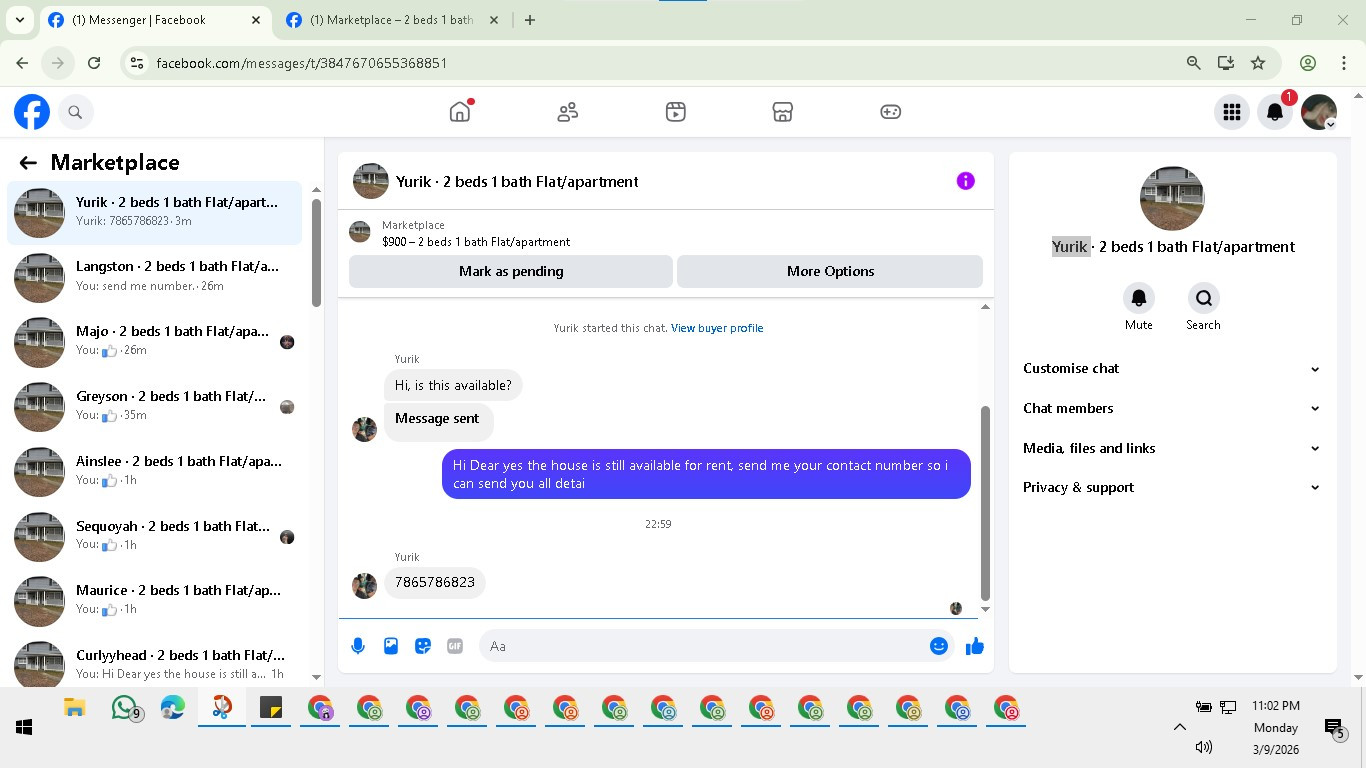Close the Marketplace browser tab
Image resolution: width=1366 pixels, height=768 pixels.
click(x=494, y=20)
